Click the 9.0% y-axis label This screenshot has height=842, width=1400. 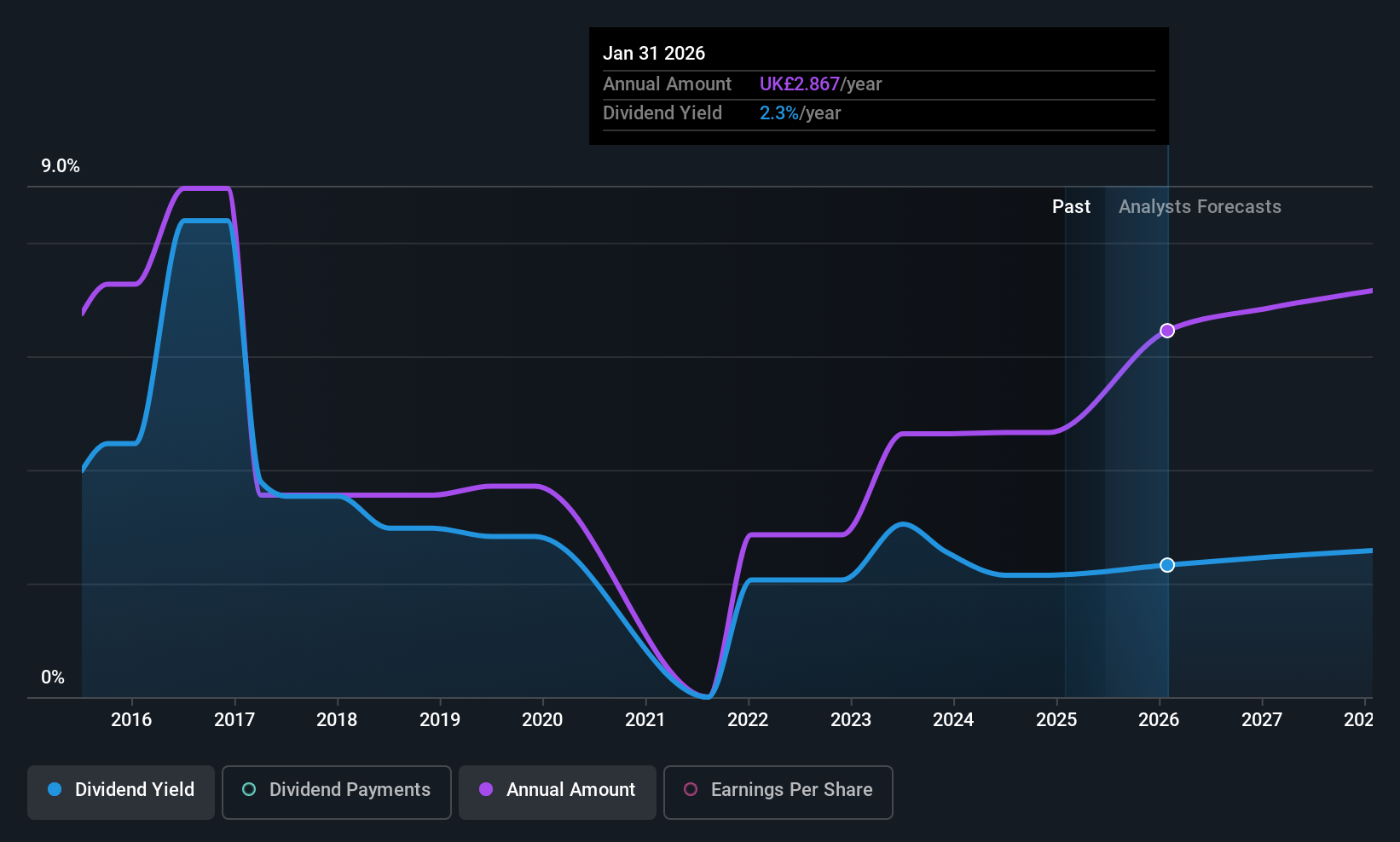tap(61, 166)
